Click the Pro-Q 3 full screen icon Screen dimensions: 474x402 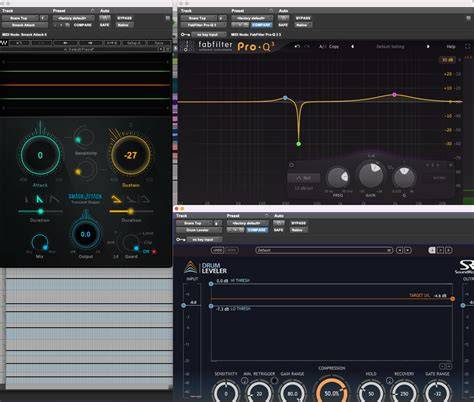point(468,46)
